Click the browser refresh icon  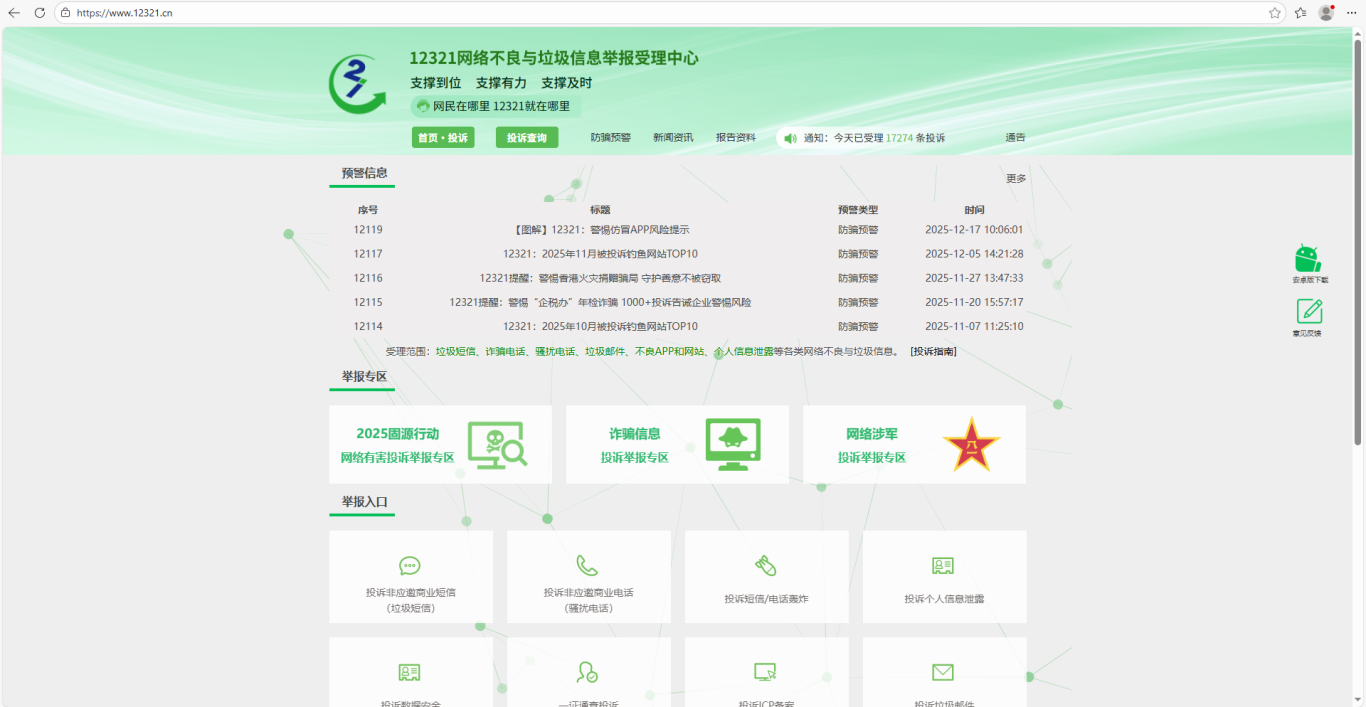pyautogui.click(x=40, y=13)
